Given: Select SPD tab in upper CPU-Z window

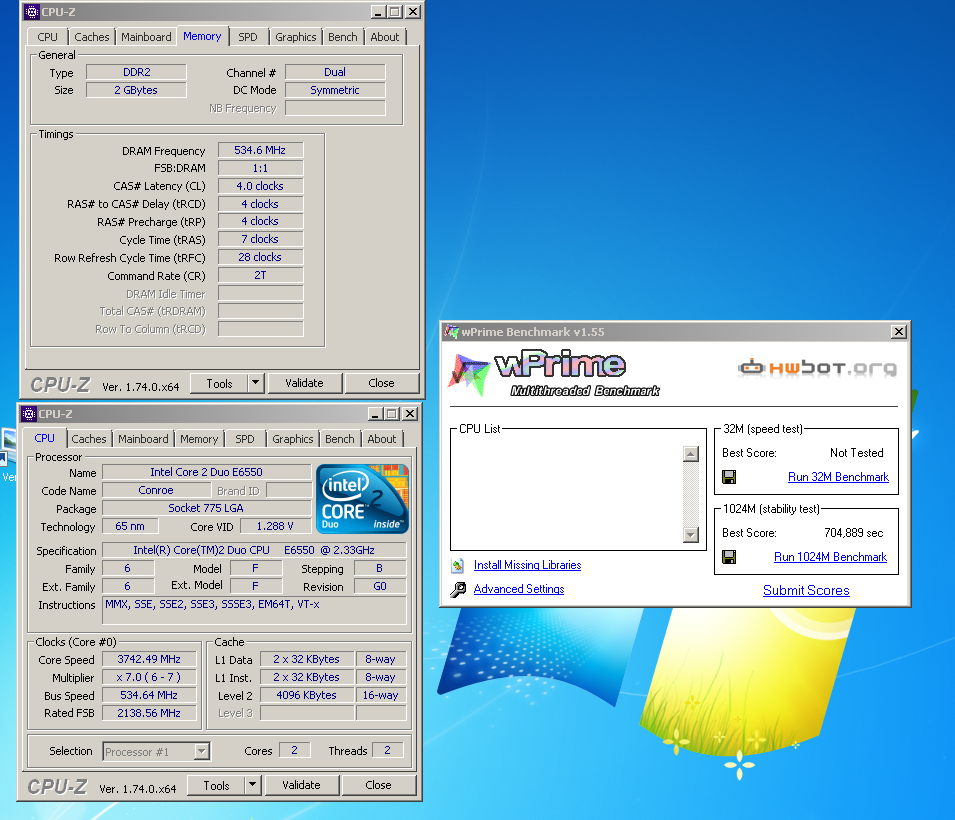Looking at the screenshot, I should [x=248, y=37].
